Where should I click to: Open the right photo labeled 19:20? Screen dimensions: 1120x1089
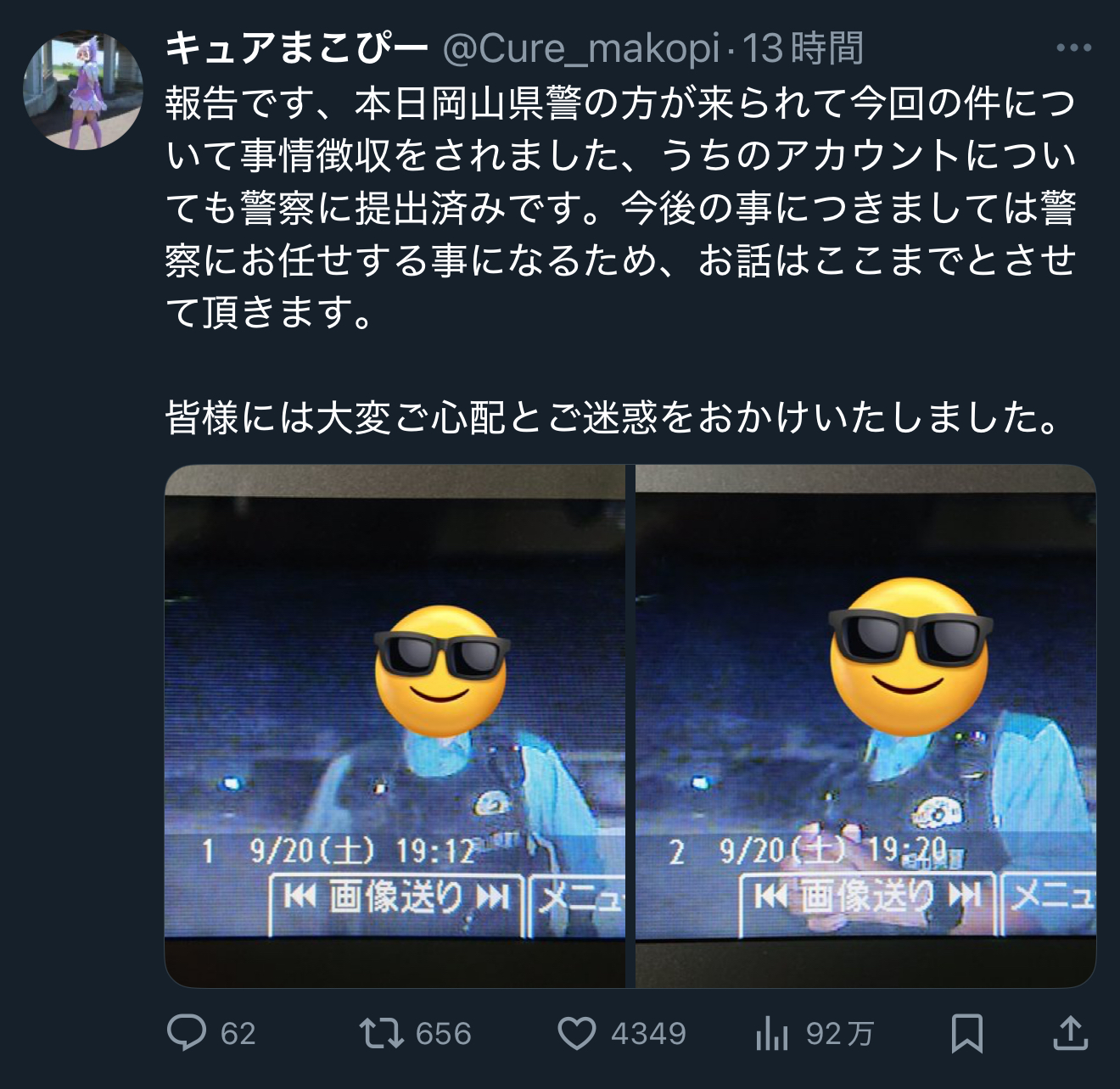tap(866, 726)
